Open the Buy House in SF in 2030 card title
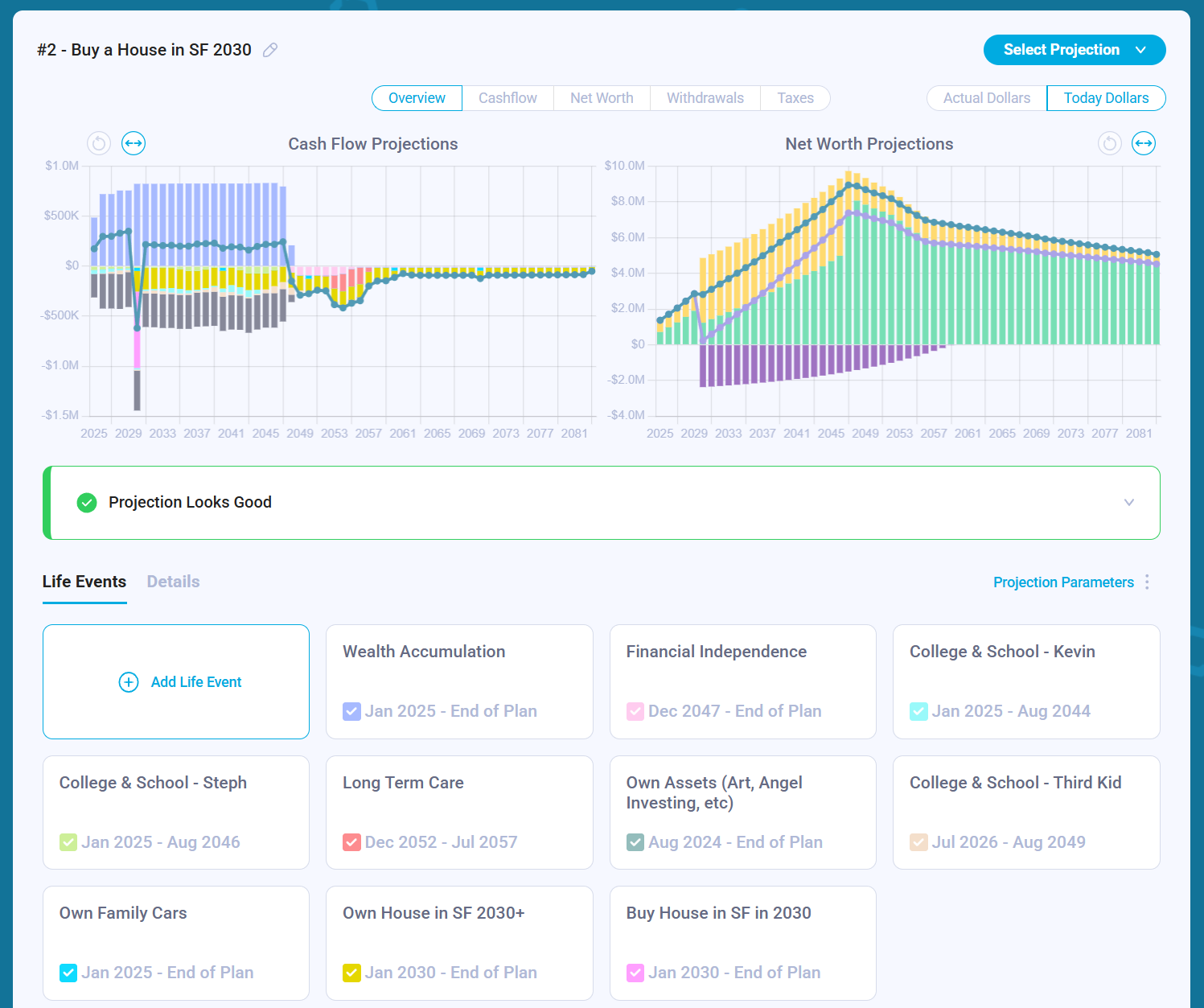Viewport: 1204px width, 1008px height. point(719,913)
